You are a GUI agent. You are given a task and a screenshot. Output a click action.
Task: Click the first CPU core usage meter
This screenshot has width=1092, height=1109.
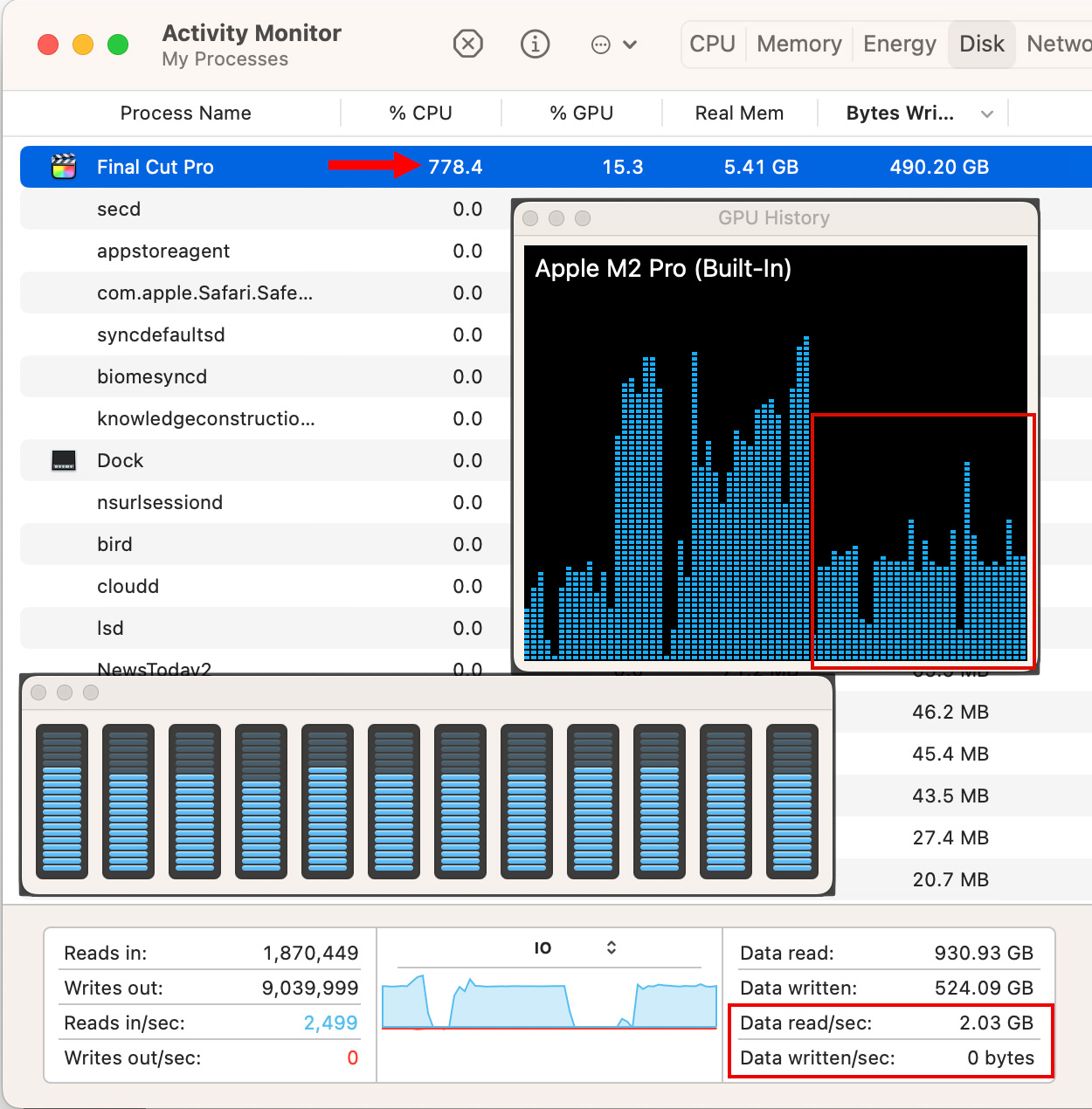click(62, 801)
